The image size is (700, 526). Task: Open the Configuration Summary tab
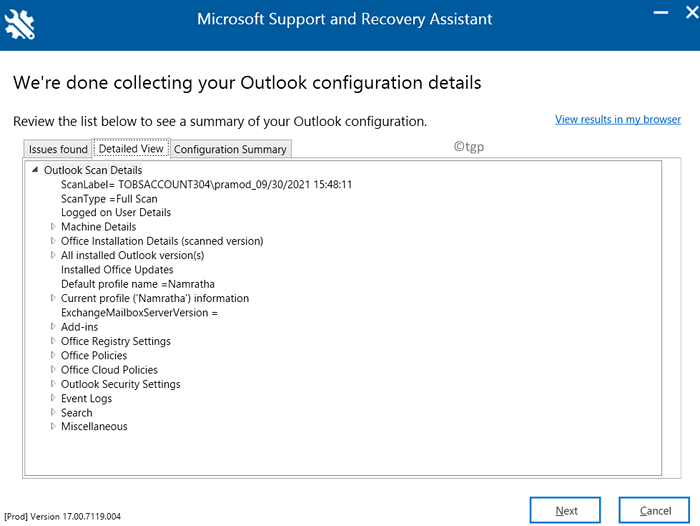click(x=230, y=150)
